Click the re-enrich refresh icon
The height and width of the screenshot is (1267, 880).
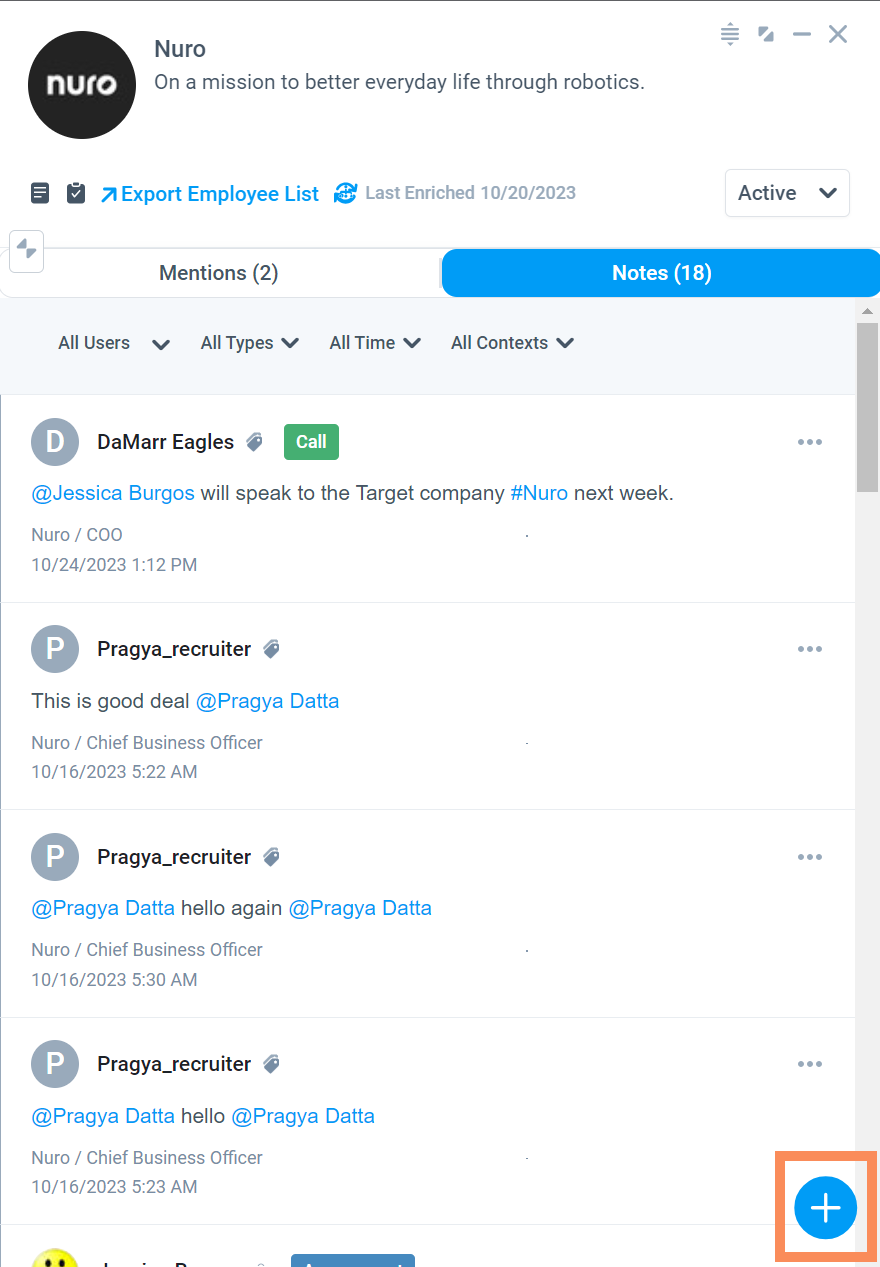[345, 193]
